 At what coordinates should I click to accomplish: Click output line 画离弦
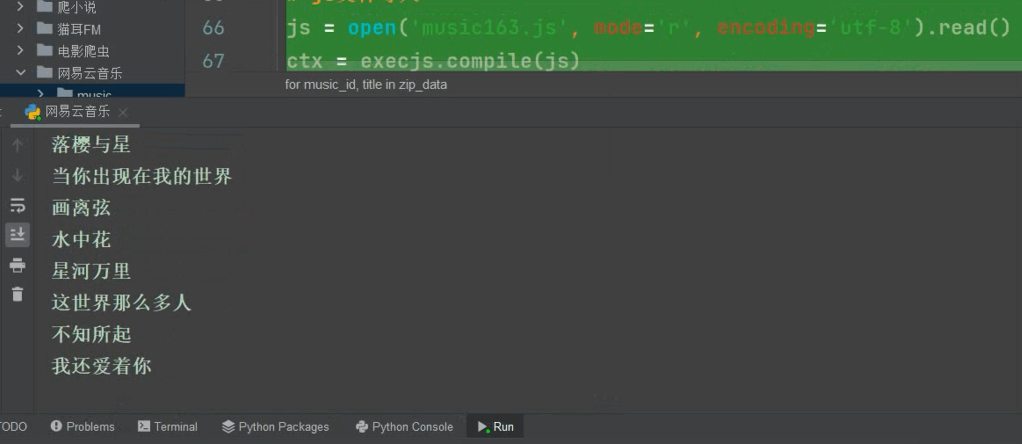81,208
